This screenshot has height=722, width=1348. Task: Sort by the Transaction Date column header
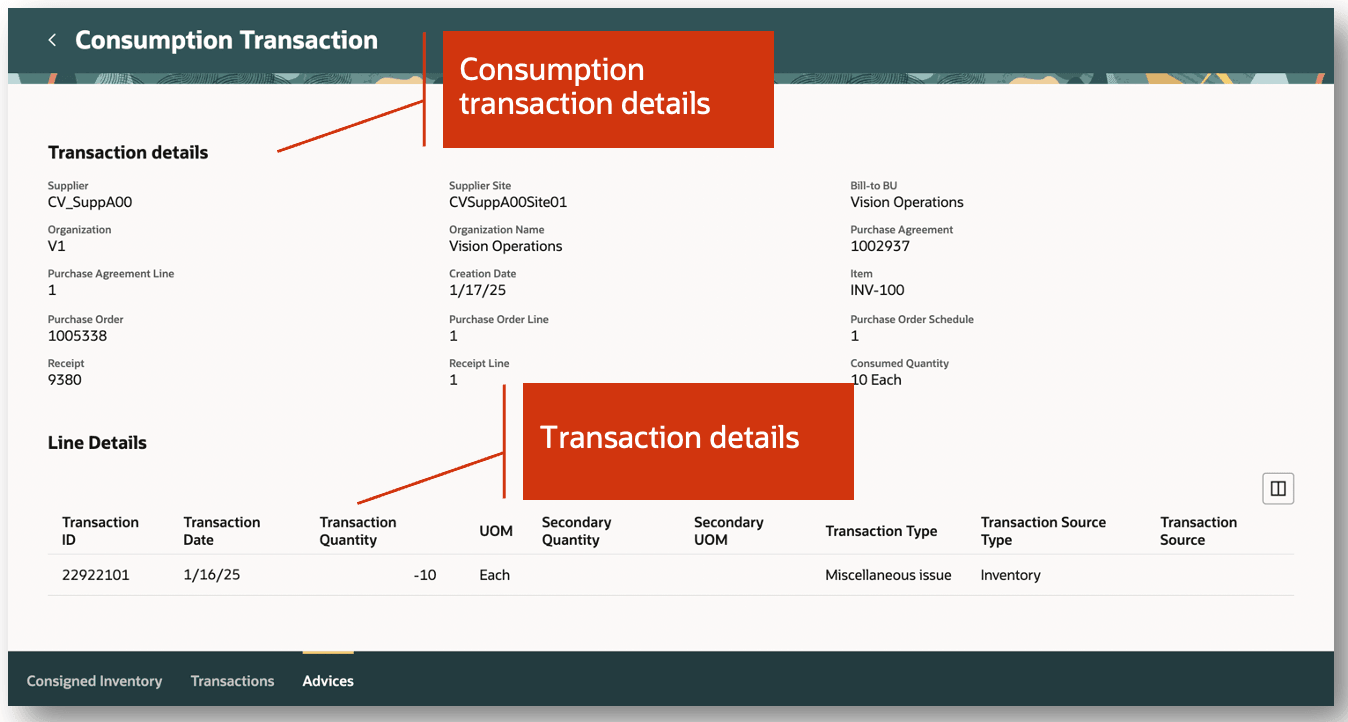(x=221, y=530)
